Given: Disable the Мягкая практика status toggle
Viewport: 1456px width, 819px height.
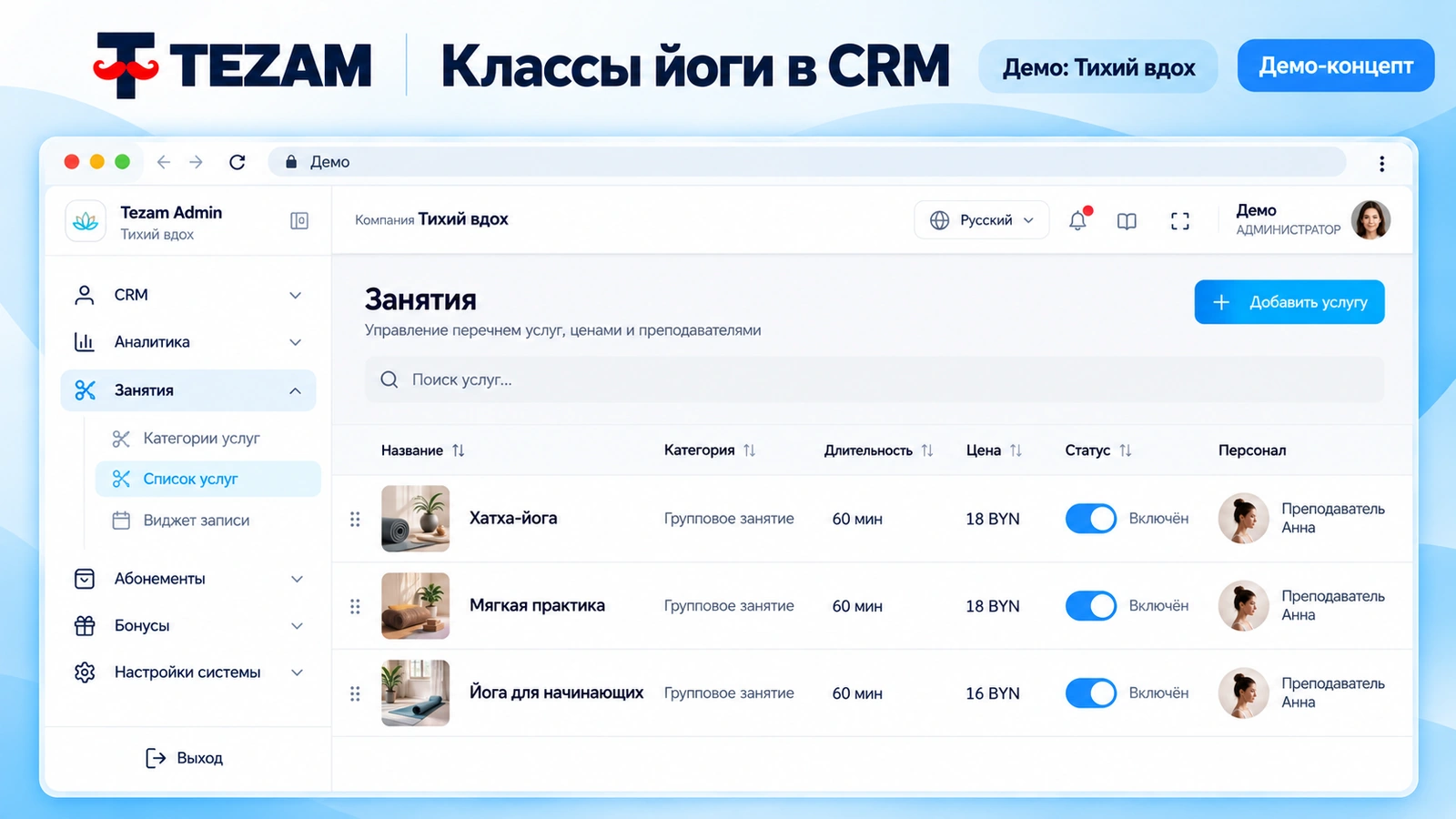Looking at the screenshot, I should pyautogui.click(x=1091, y=606).
